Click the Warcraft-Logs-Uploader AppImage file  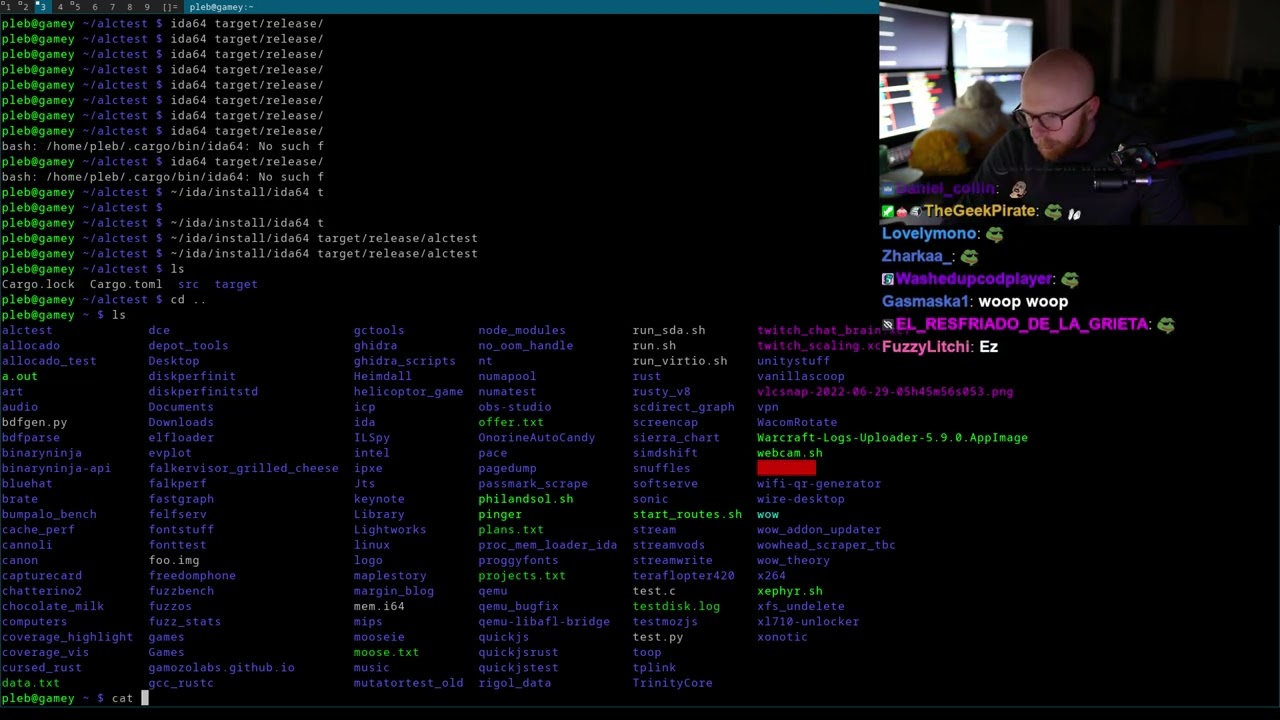[892, 437]
